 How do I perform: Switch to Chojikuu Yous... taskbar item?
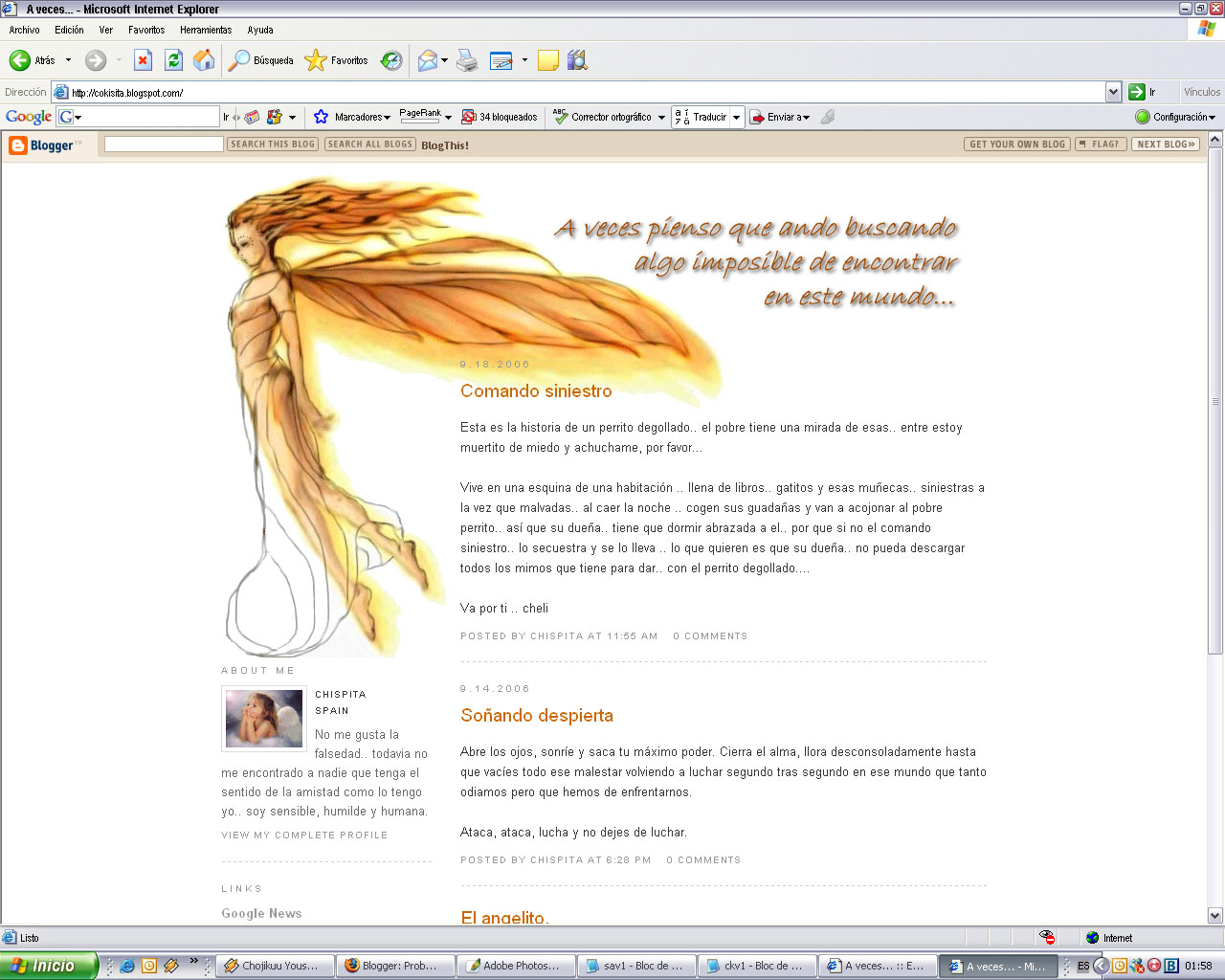pyautogui.click(x=276, y=966)
